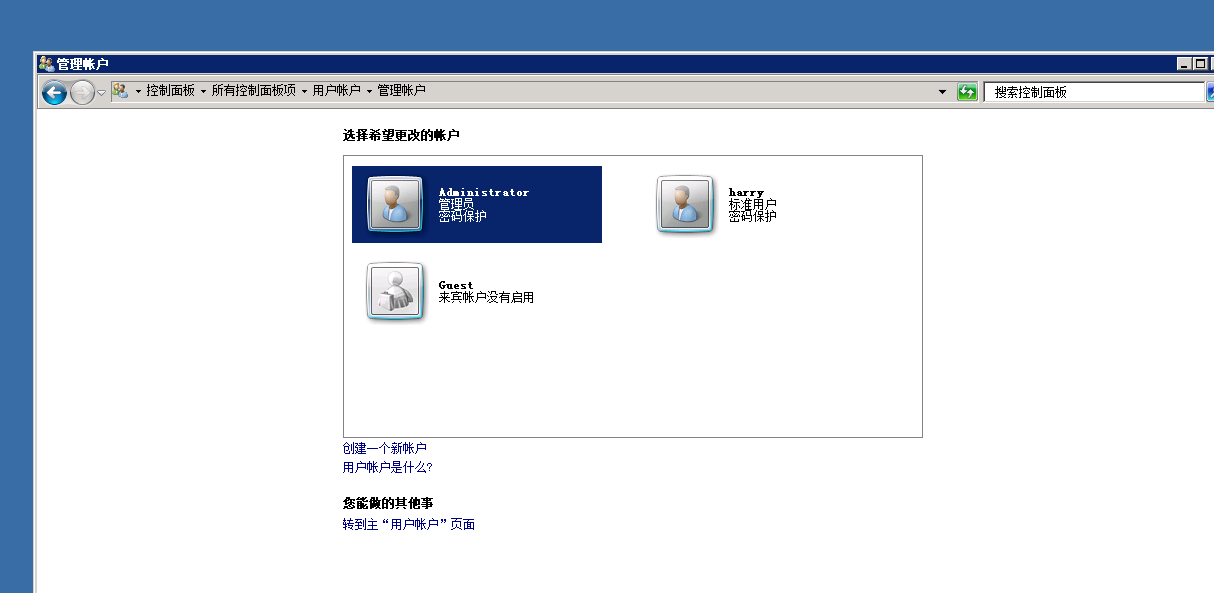Select 所有控制面板项 in the breadcrumb
The height and width of the screenshot is (593, 1214).
(254, 90)
